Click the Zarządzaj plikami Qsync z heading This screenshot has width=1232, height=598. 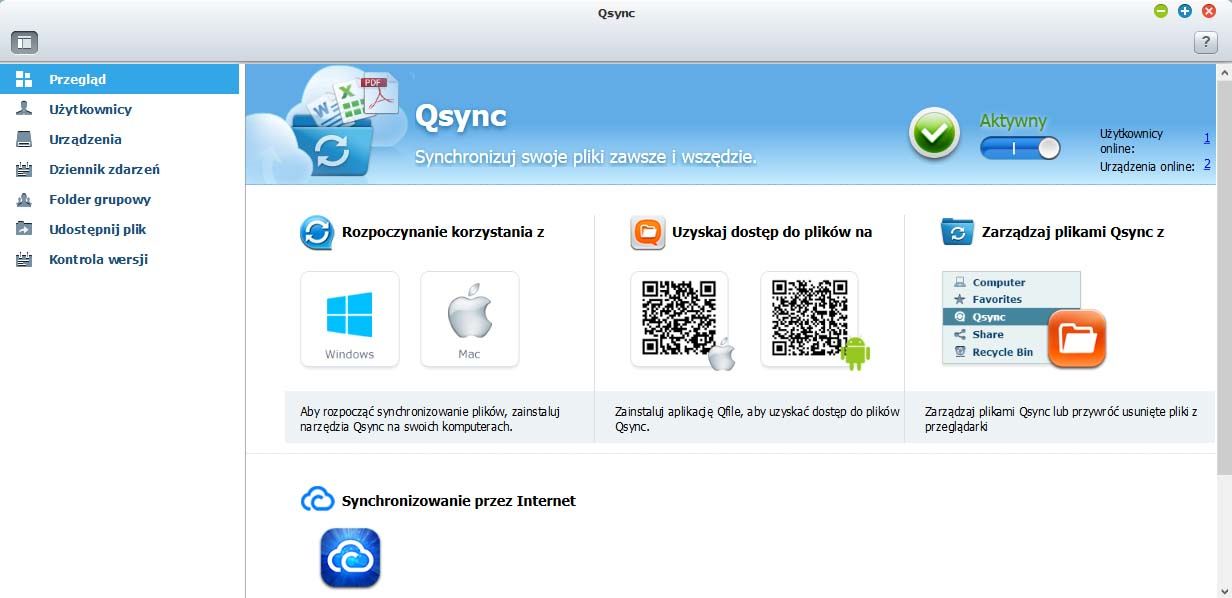click(1073, 232)
